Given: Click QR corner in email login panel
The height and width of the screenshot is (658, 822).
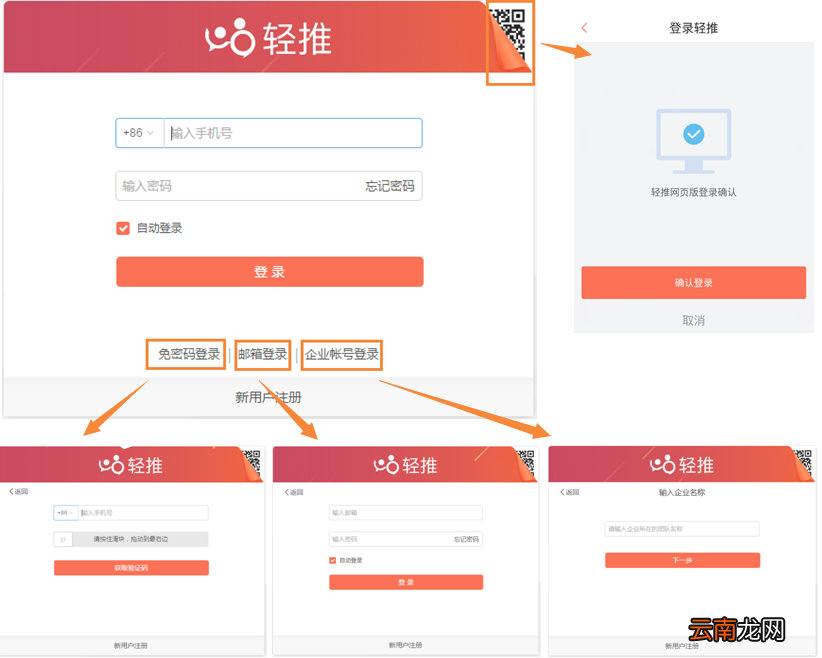Looking at the screenshot, I should pos(526,465).
